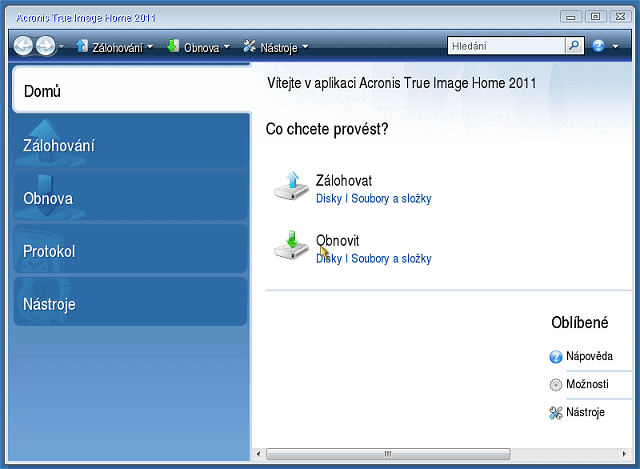This screenshot has height=469, width=640.
Task: Open the Možnosti favorite link
Action: coord(587,384)
